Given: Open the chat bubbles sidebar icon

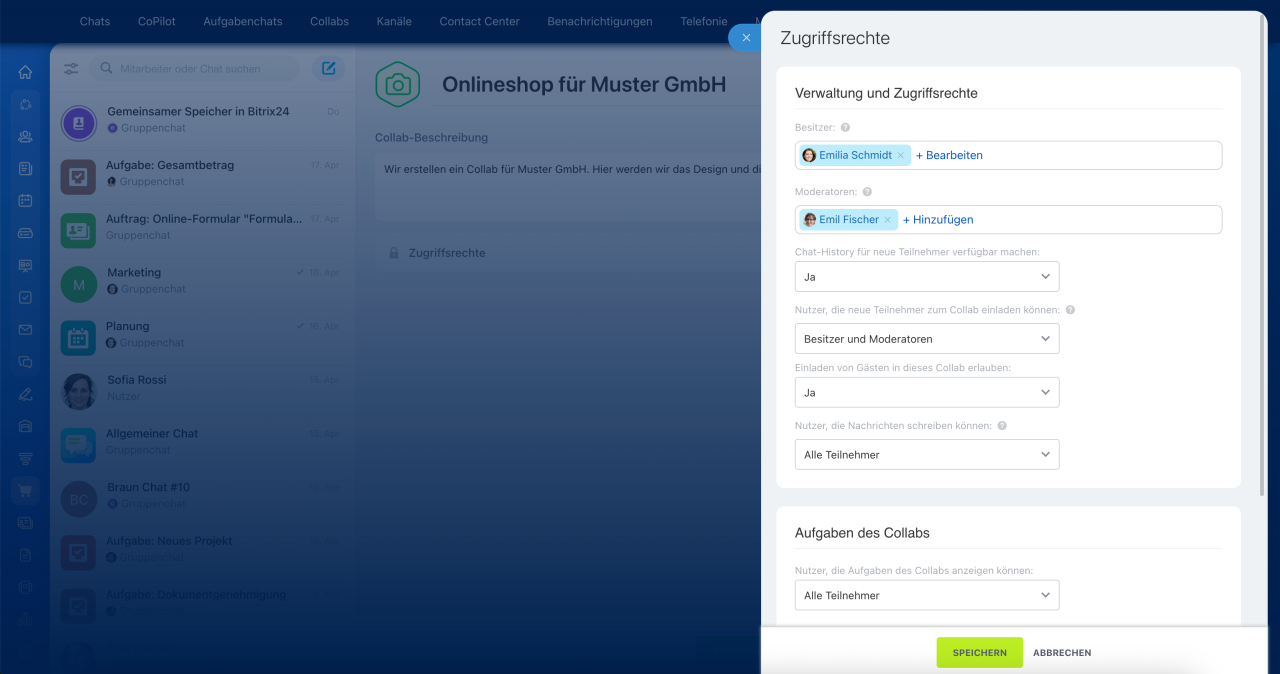Looking at the screenshot, I should 25,362.
